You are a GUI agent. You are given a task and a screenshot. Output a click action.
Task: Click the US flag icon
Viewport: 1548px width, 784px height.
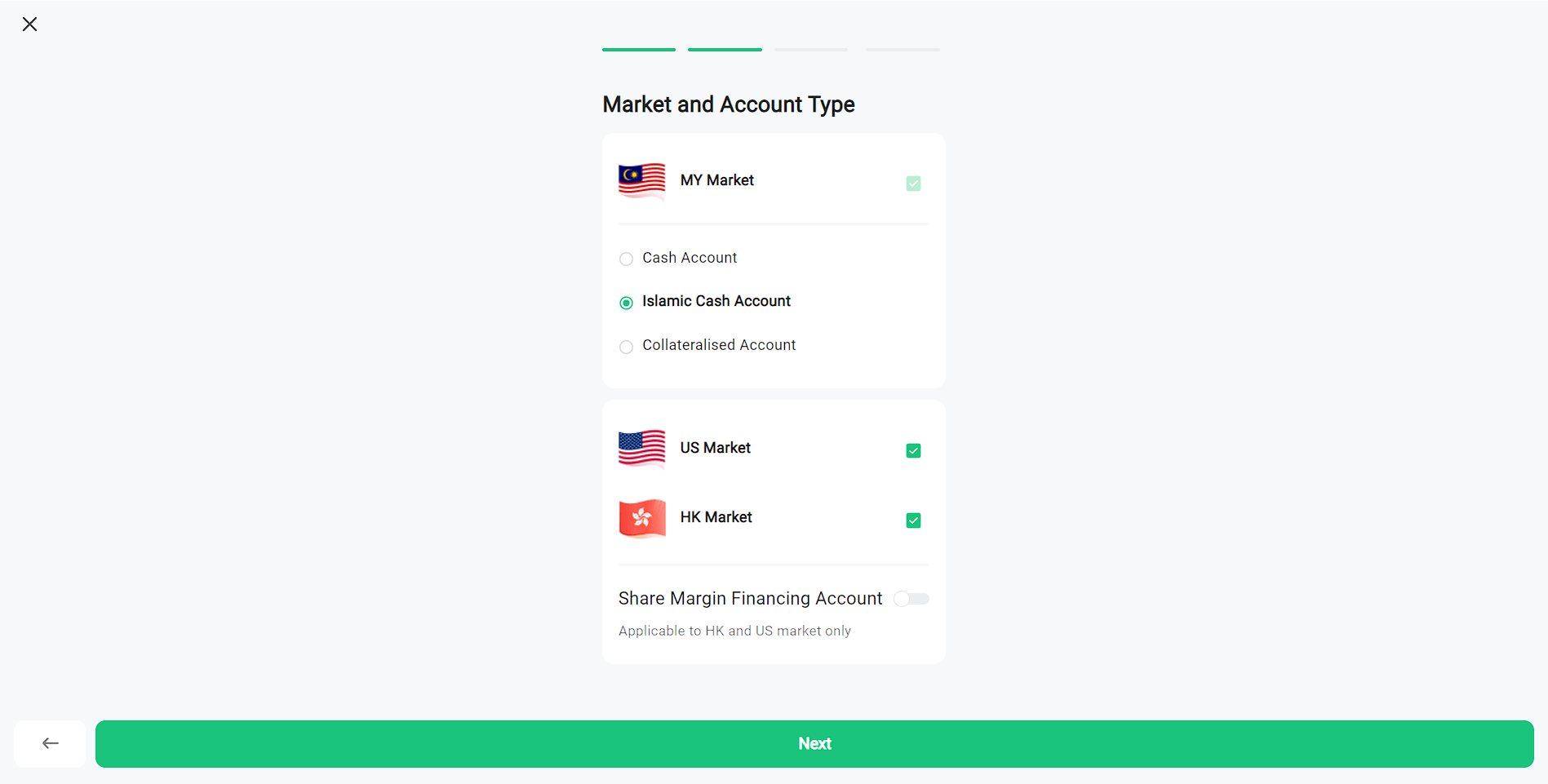642,449
